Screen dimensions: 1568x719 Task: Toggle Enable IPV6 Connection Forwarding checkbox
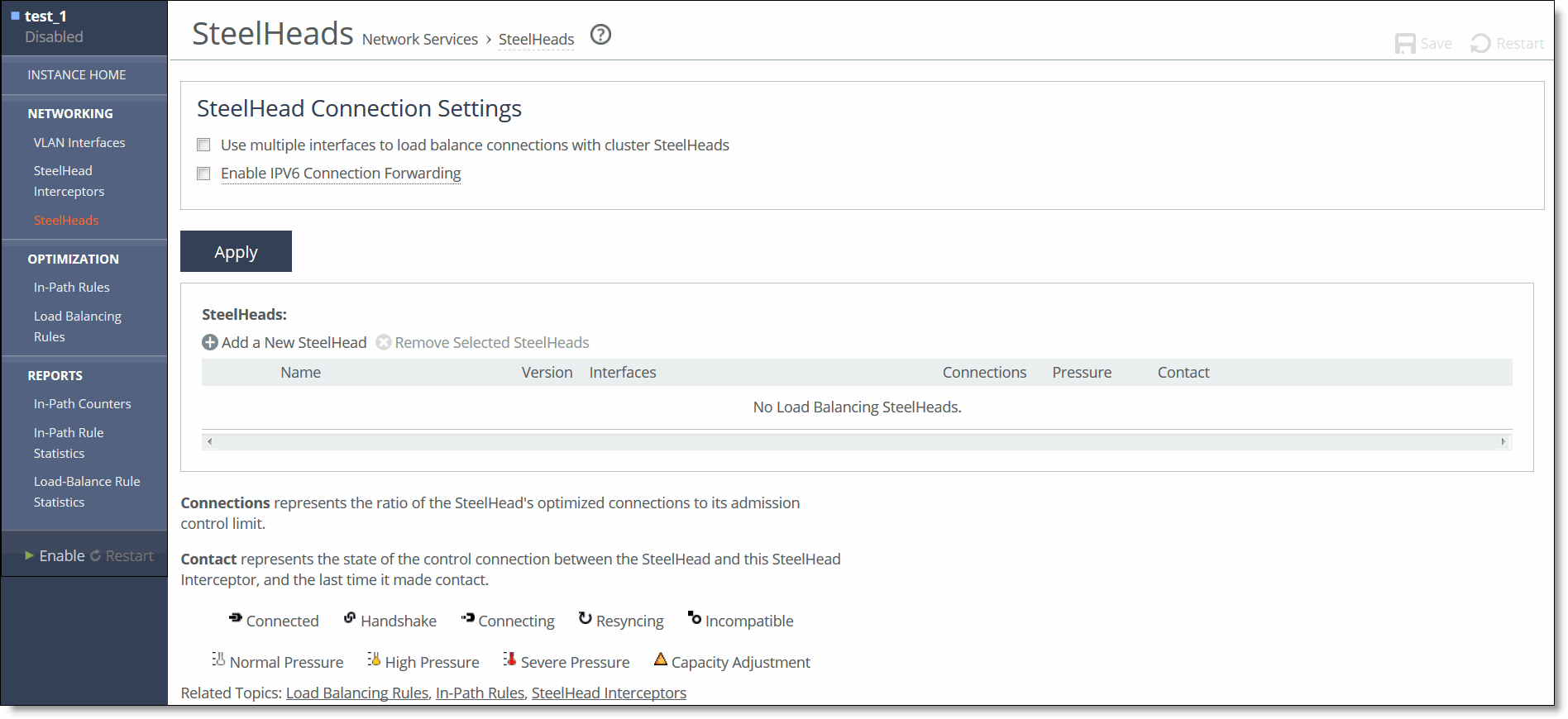click(203, 174)
